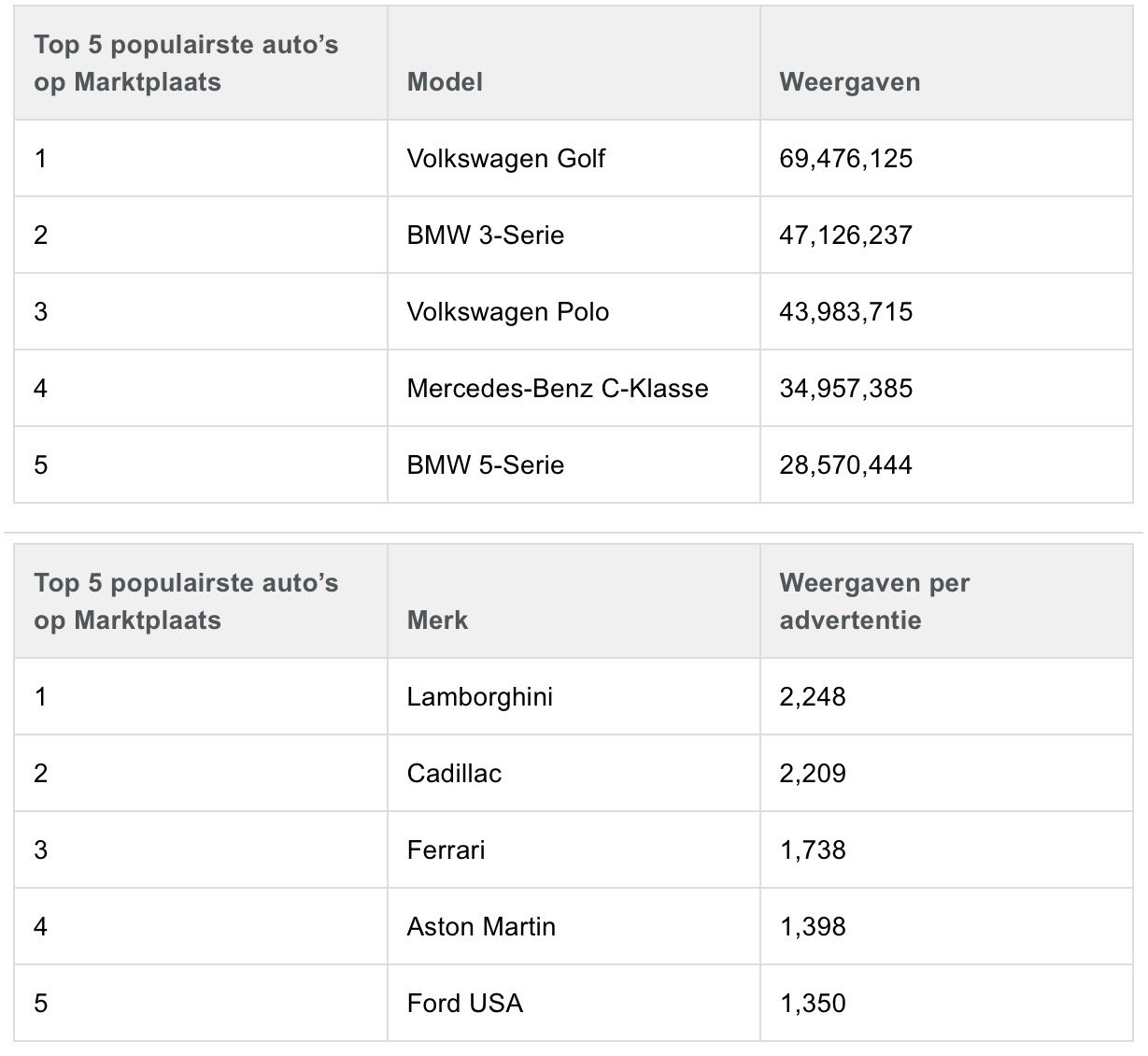Image resolution: width=1148 pixels, height=1056 pixels.
Task: Click the Aston Martin cell
Action: (x=481, y=927)
